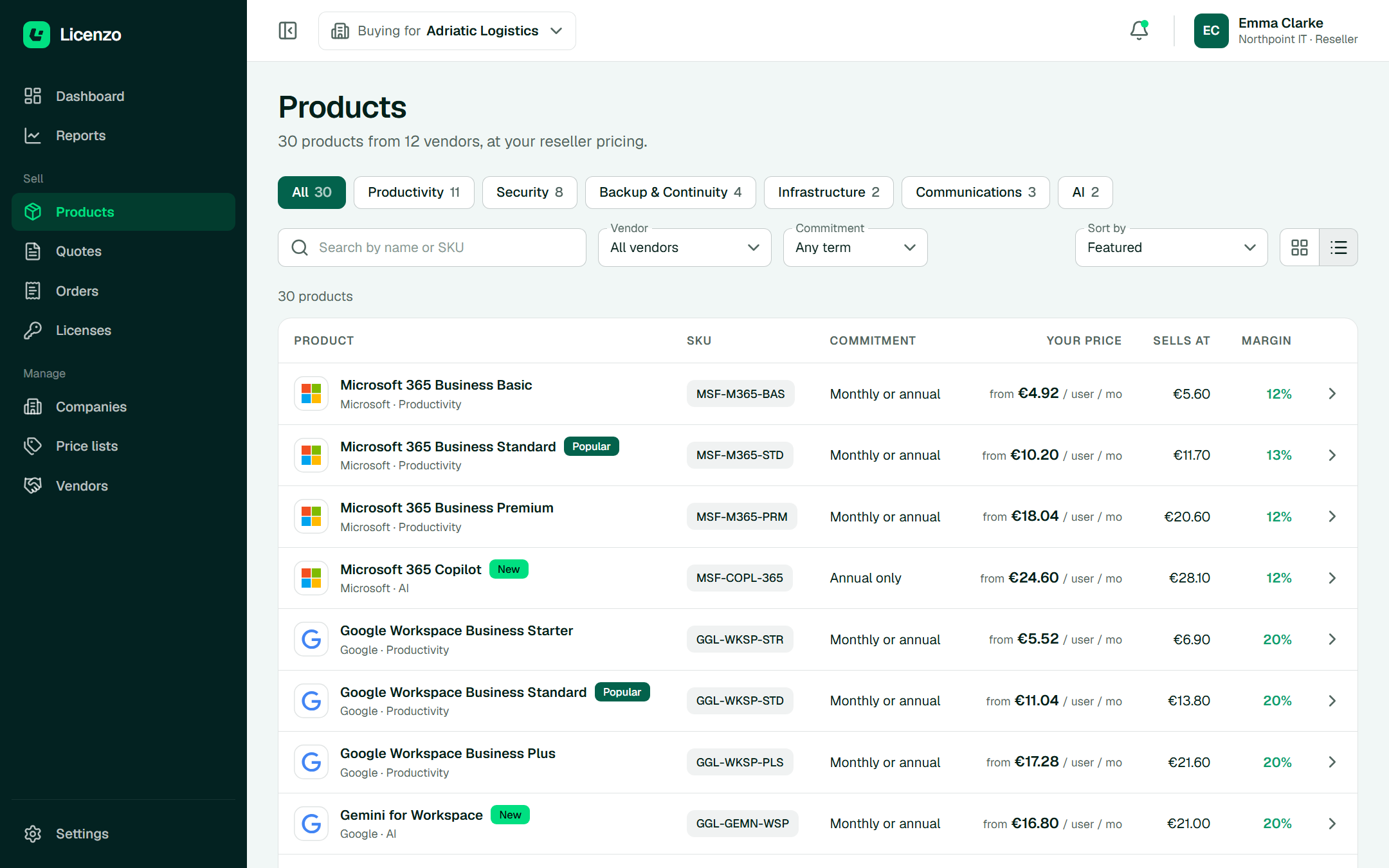Click the Licenses key icon

point(33,330)
